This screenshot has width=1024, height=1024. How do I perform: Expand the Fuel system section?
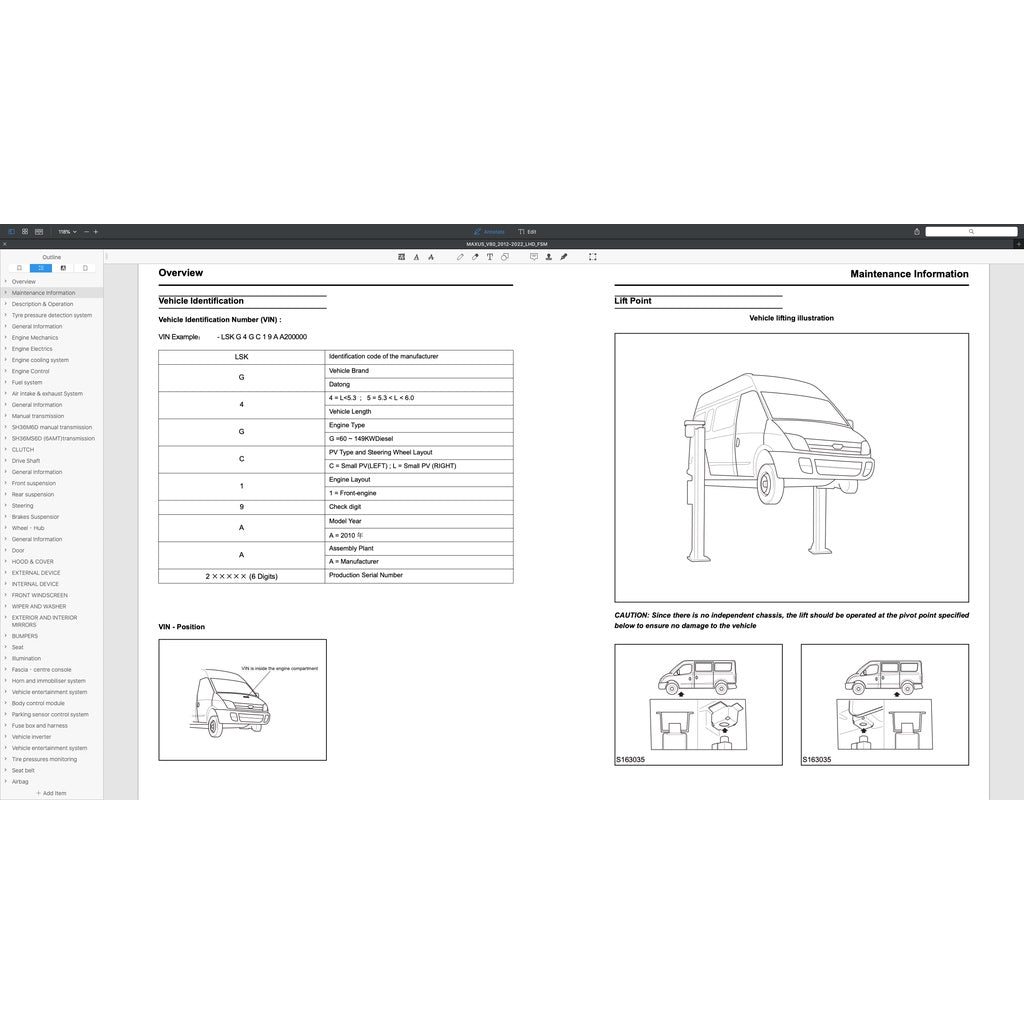point(5,382)
